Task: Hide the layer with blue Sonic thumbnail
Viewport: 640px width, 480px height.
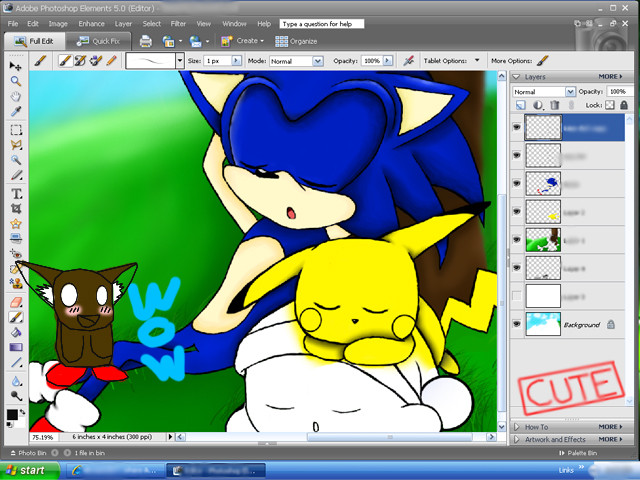Action: 516,183
